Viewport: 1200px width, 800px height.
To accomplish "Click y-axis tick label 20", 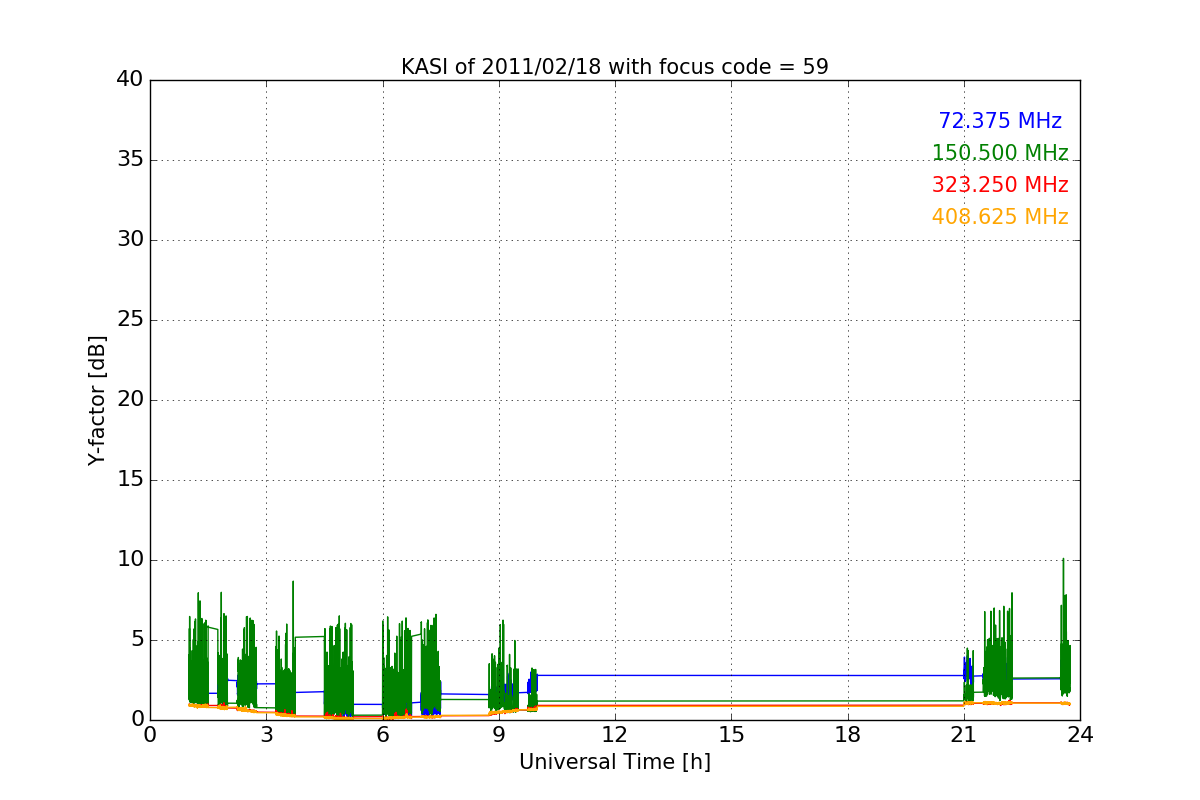I will coord(130,400).
